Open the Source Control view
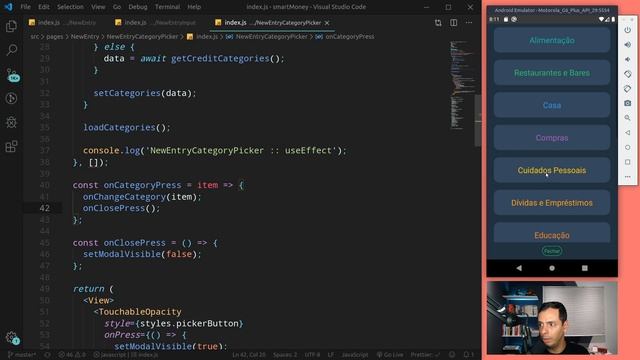This screenshot has height=360, width=640. coord(12,75)
